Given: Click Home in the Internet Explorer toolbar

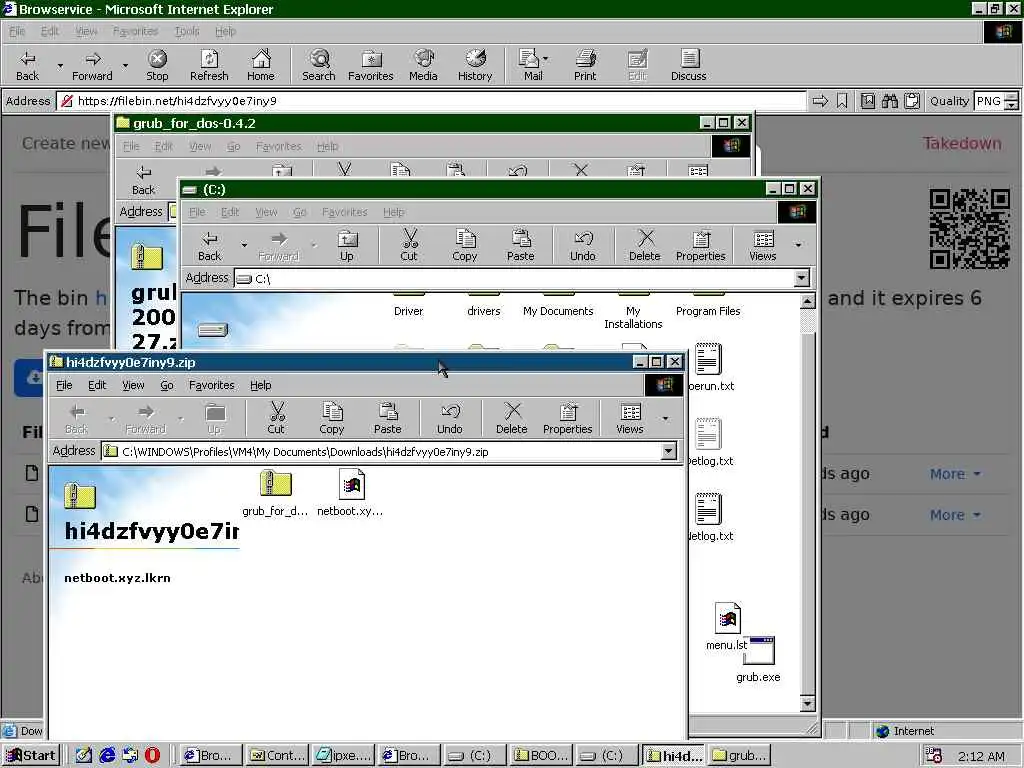Looking at the screenshot, I should click(x=261, y=65).
